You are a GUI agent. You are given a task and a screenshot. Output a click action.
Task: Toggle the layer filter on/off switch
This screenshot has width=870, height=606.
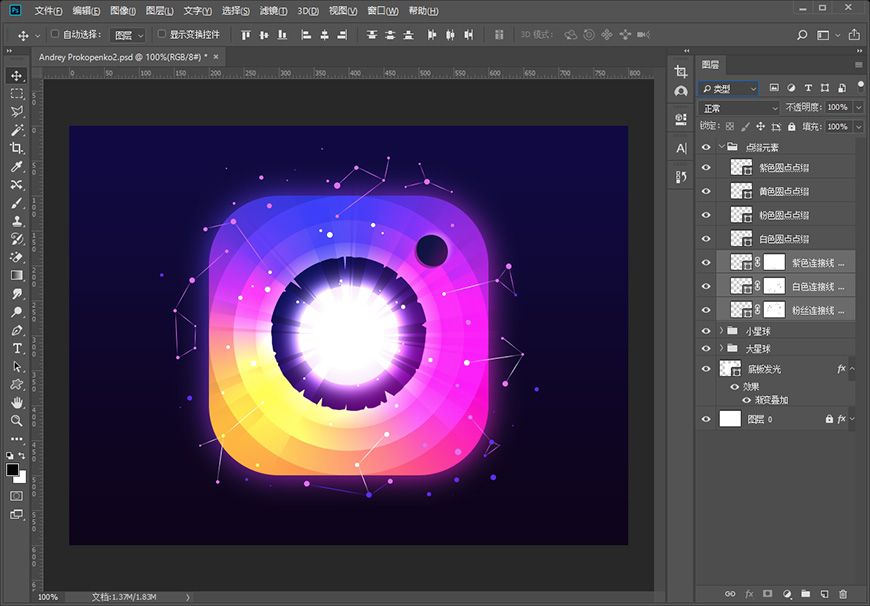861,86
